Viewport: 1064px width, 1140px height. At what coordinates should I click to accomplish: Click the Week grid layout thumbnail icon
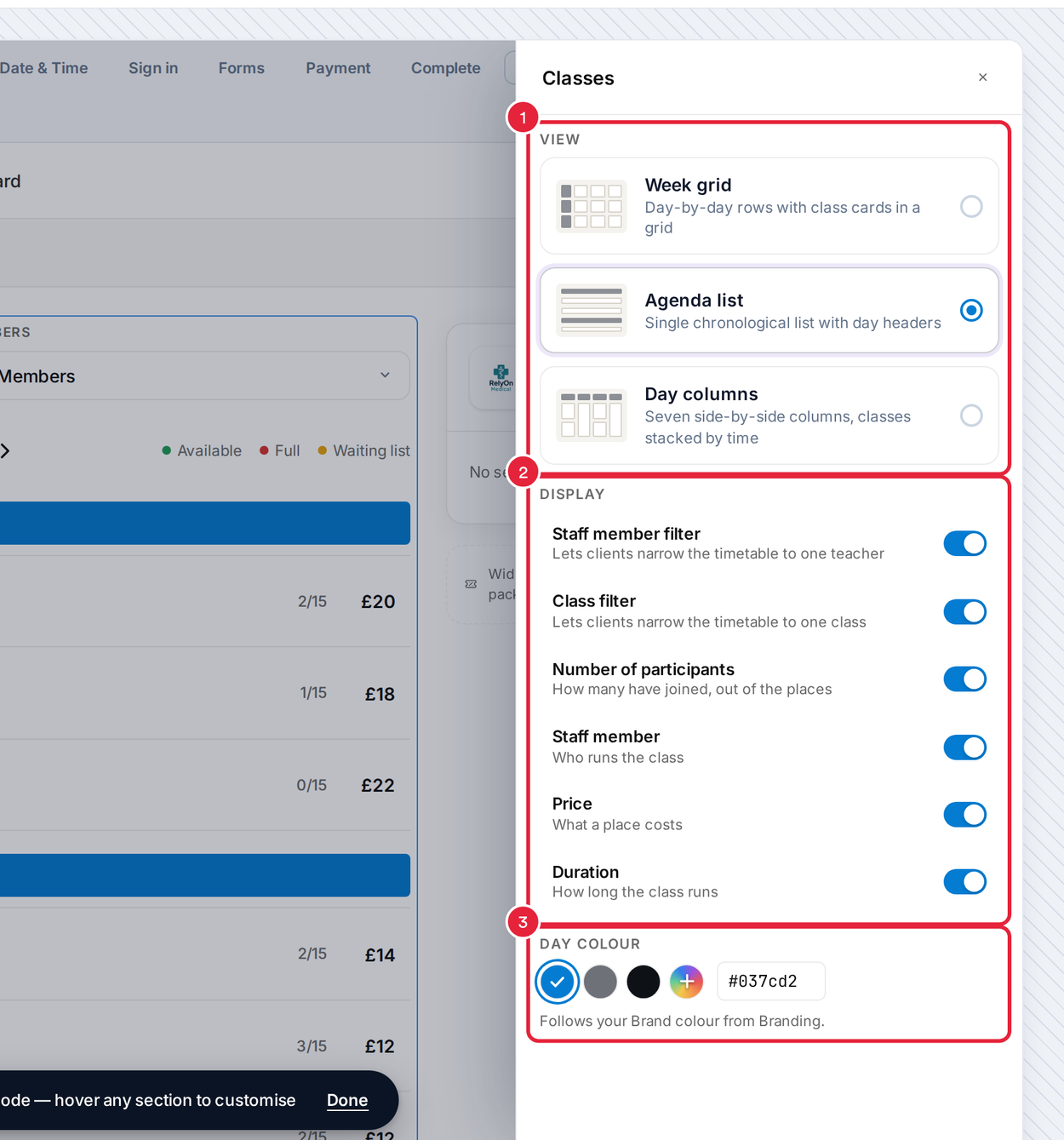coord(592,206)
